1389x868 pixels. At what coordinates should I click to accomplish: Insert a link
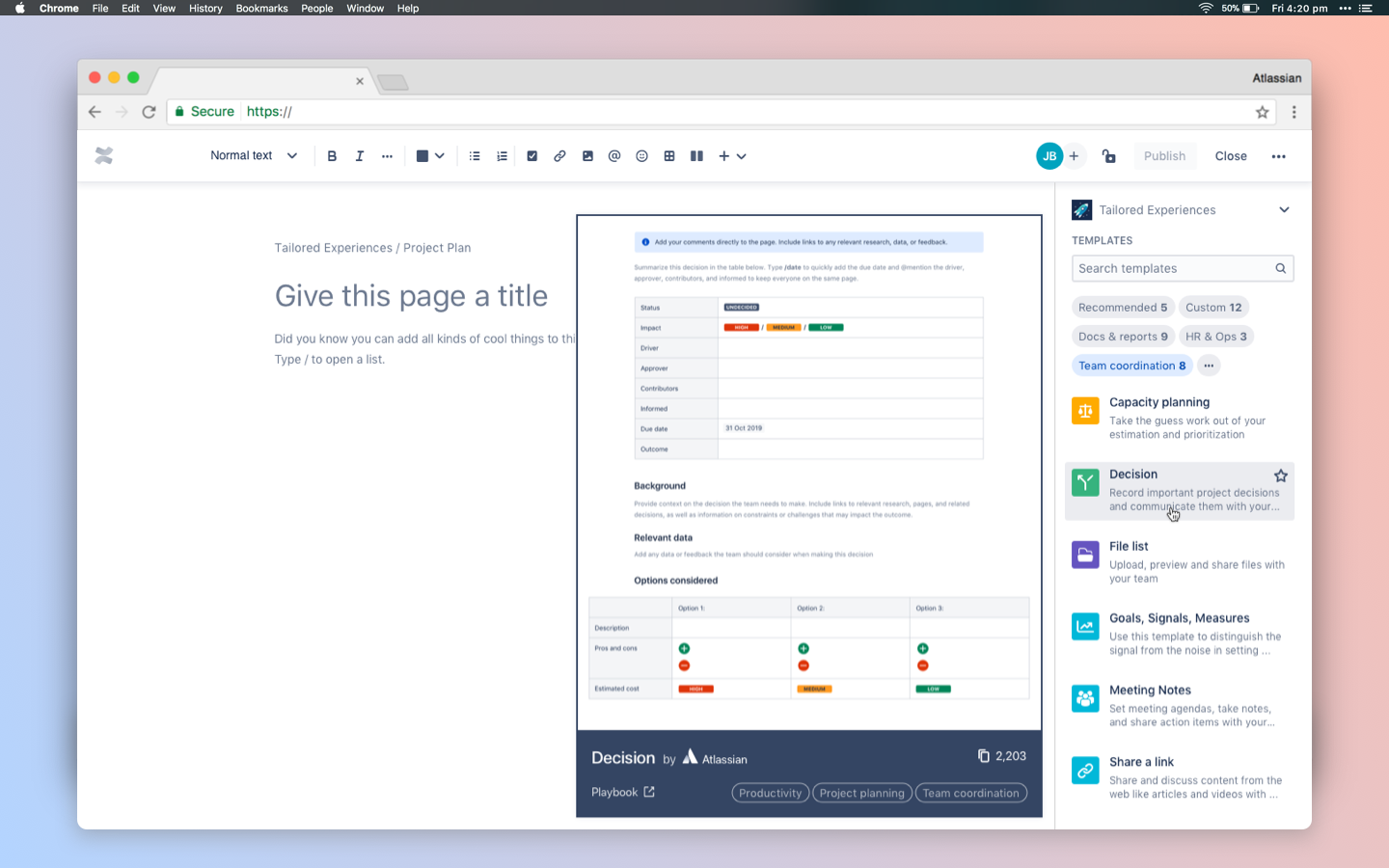pyautogui.click(x=559, y=156)
